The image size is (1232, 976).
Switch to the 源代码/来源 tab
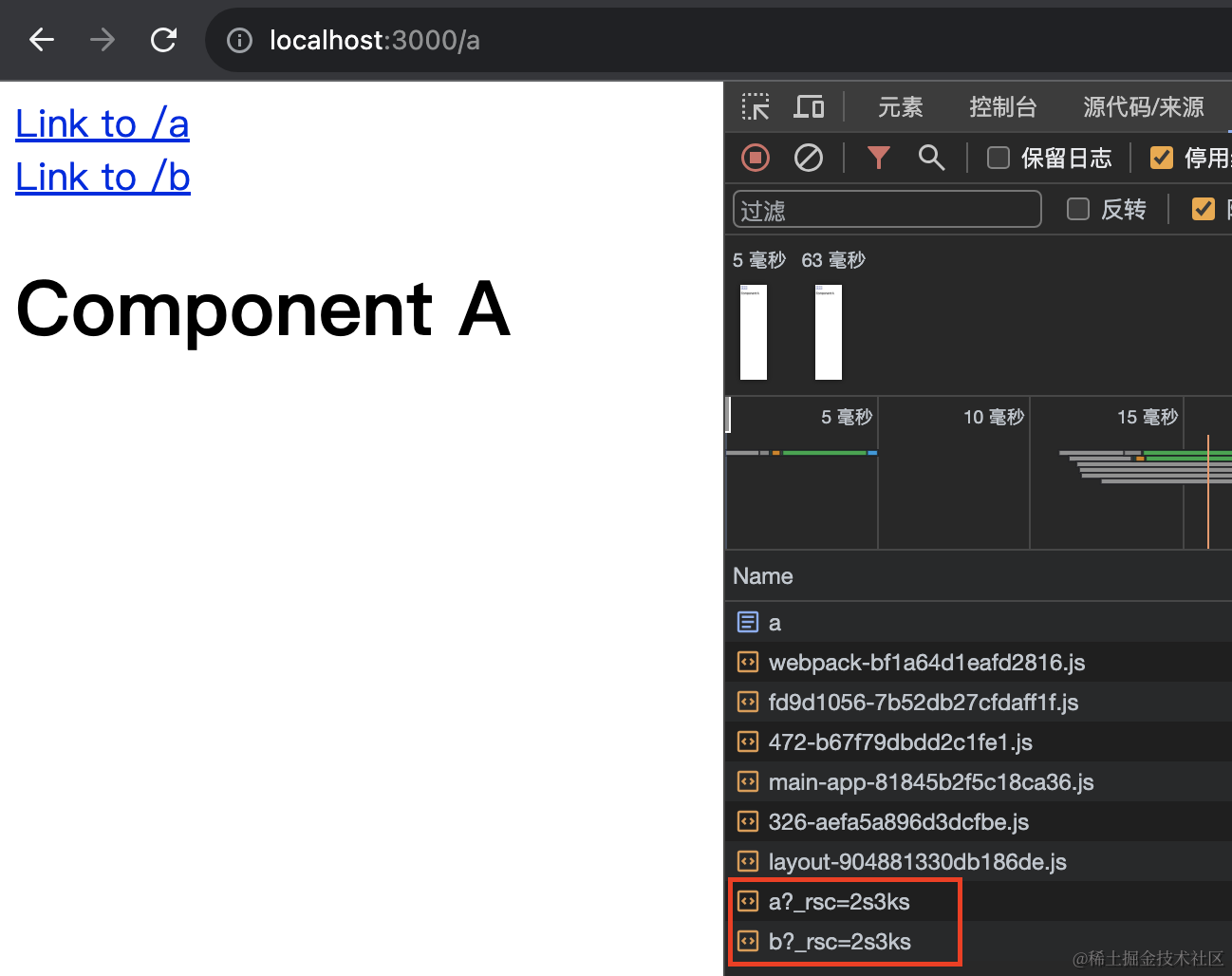(1143, 107)
